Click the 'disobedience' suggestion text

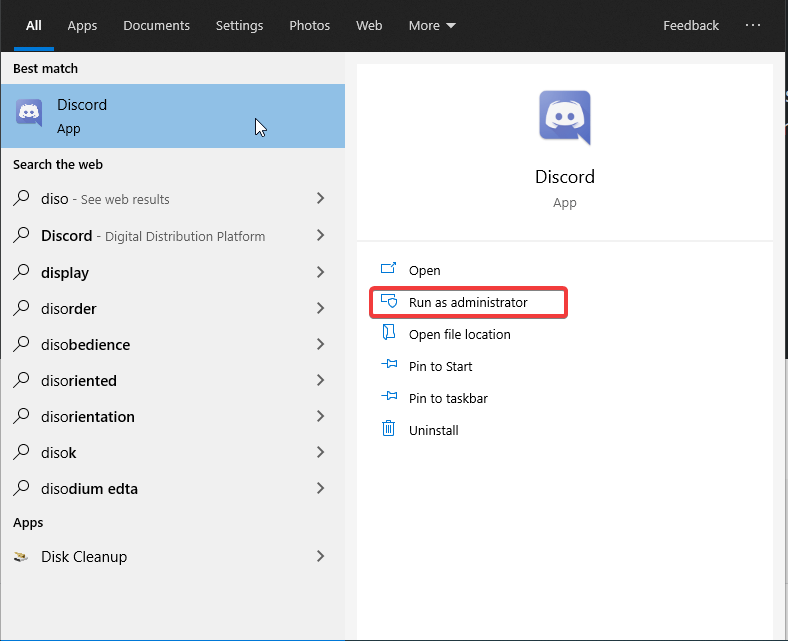pos(85,345)
